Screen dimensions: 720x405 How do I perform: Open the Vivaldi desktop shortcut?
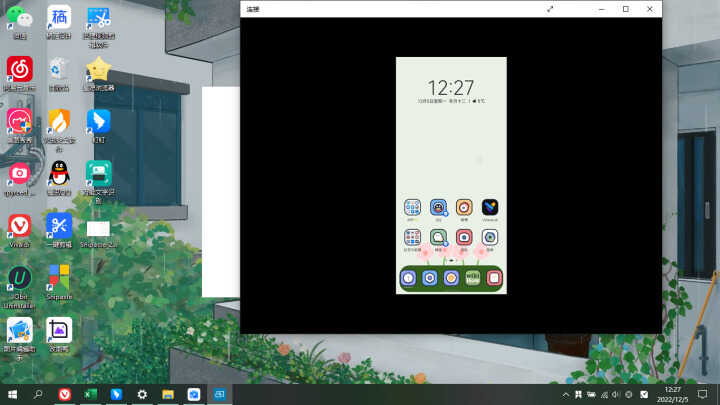pos(20,231)
